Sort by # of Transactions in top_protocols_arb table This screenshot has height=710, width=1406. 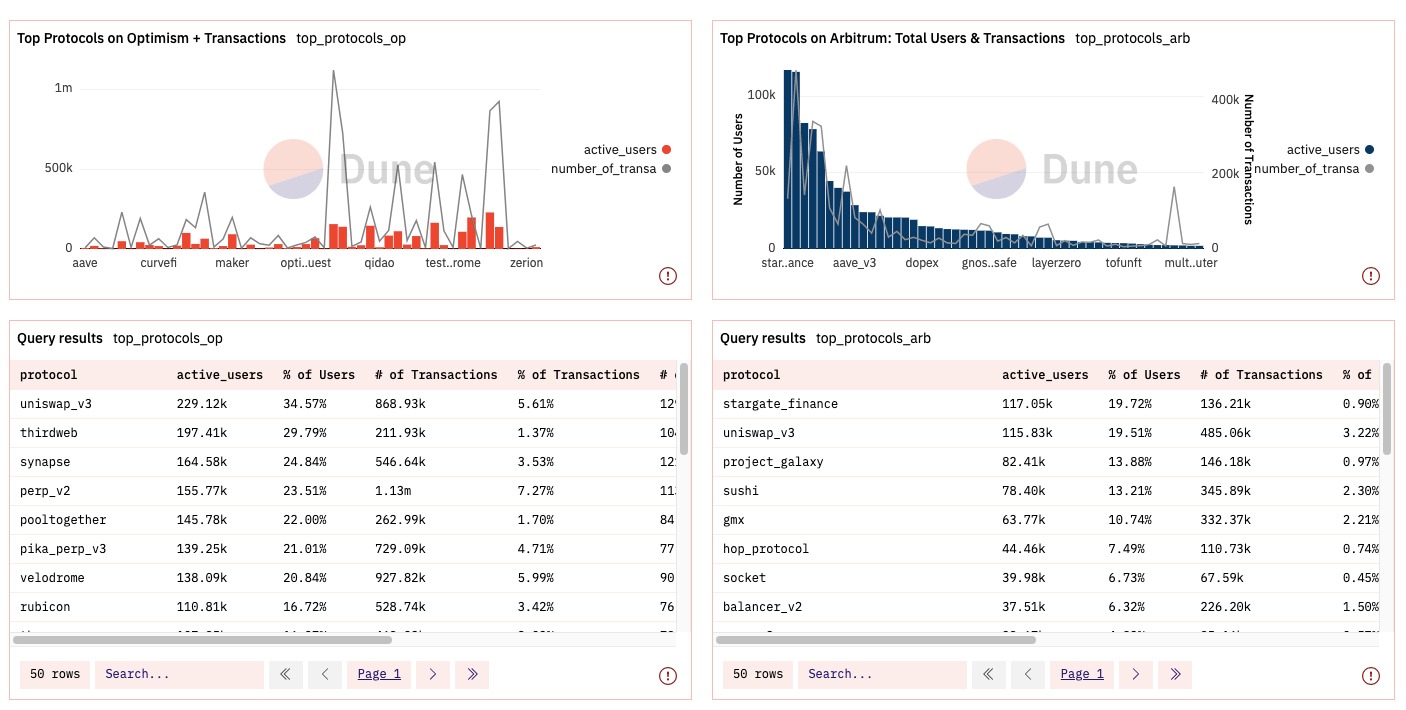(x=1261, y=375)
